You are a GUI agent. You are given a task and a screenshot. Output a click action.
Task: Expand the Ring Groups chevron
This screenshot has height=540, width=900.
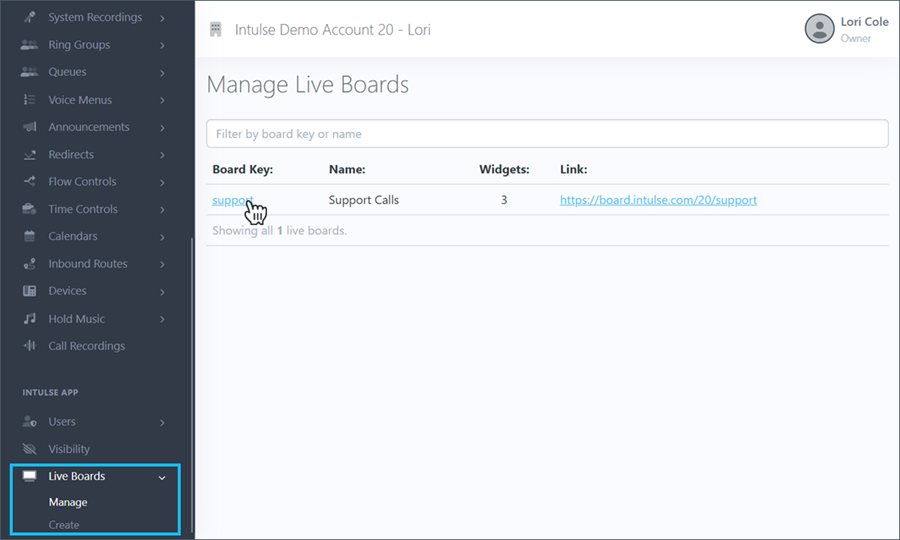162,45
